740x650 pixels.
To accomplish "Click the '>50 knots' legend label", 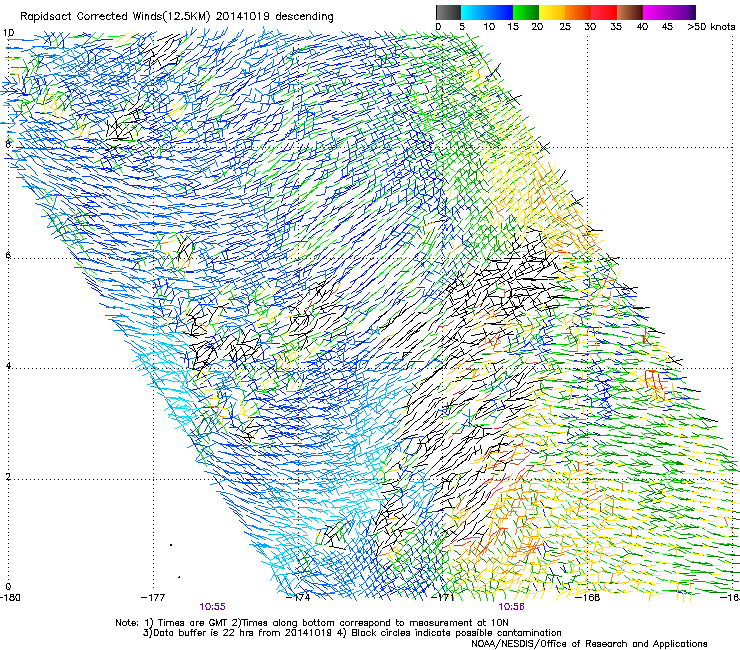I will click(711, 27).
